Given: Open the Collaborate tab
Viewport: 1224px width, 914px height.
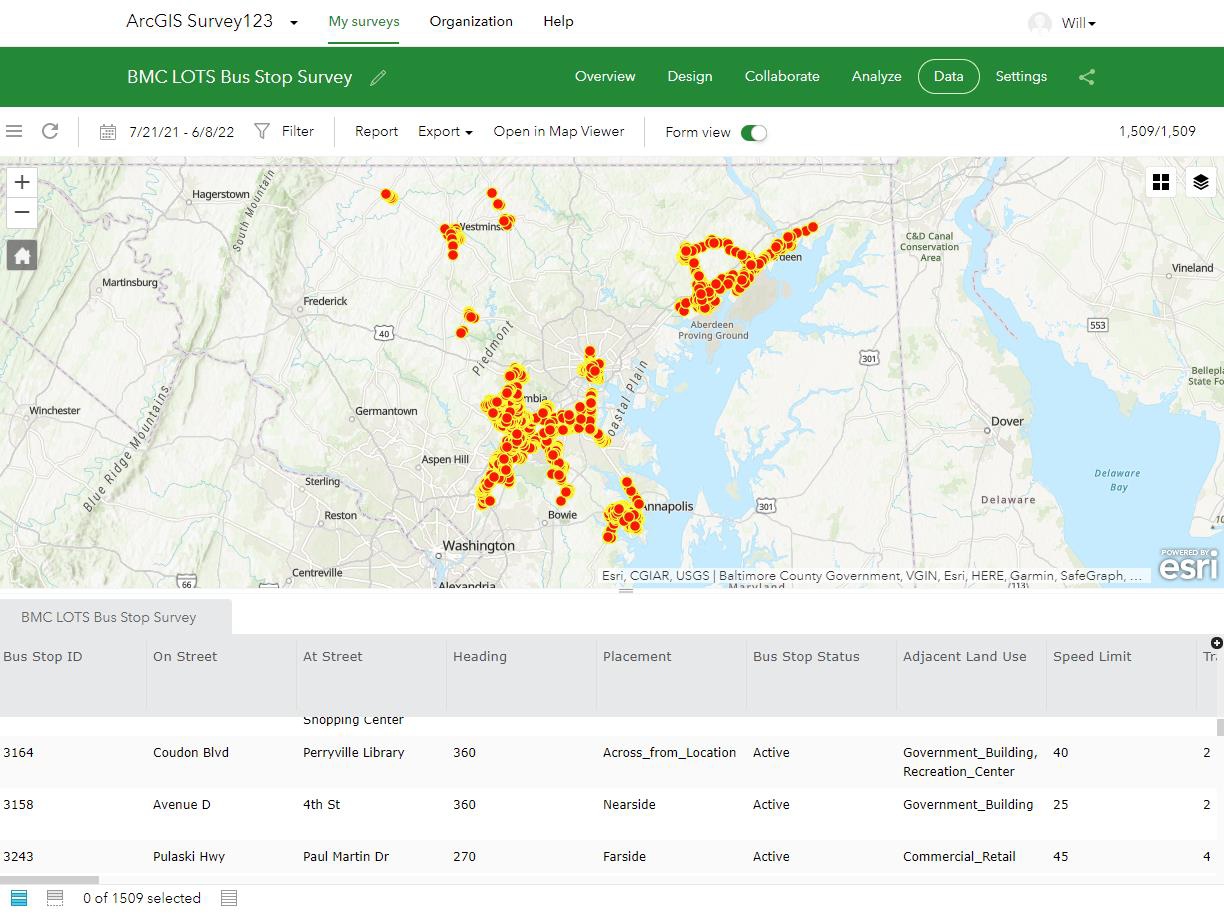Looking at the screenshot, I should [782, 76].
